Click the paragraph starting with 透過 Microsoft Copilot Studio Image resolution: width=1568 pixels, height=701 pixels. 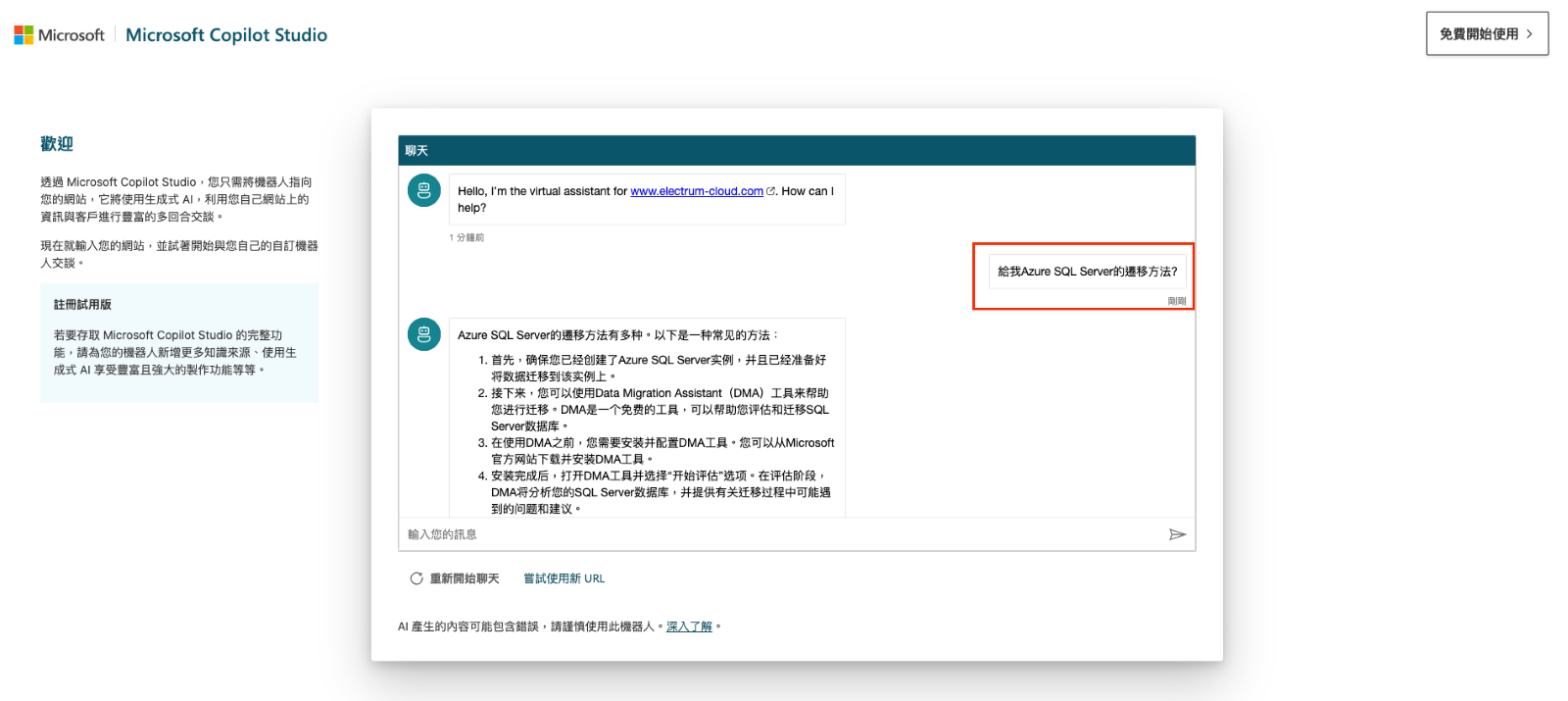click(x=176, y=199)
